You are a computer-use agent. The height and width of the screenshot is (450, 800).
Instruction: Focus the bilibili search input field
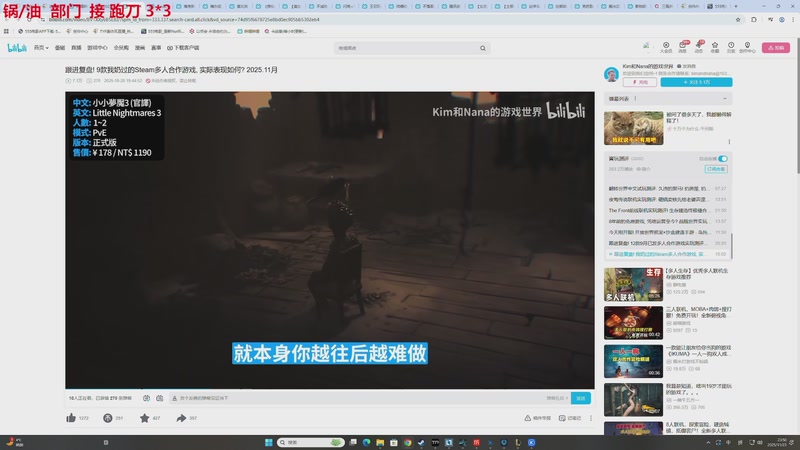(x=407, y=48)
